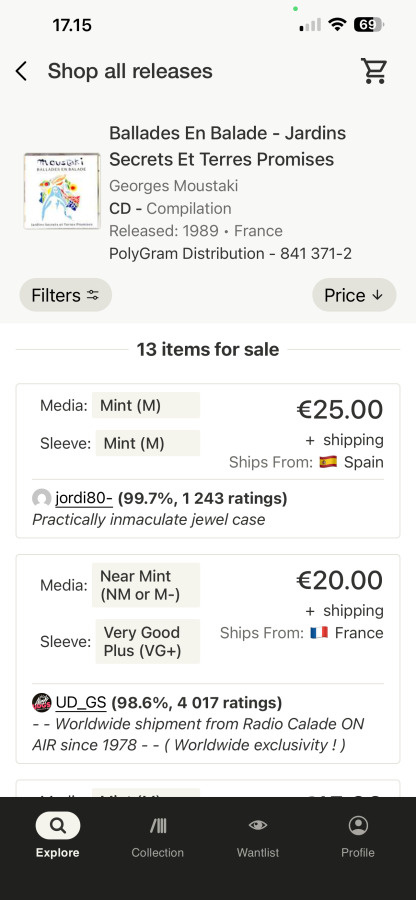This screenshot has height=900, width=416.
Task: Open the Collection tab icon
Action: point(158,826)
